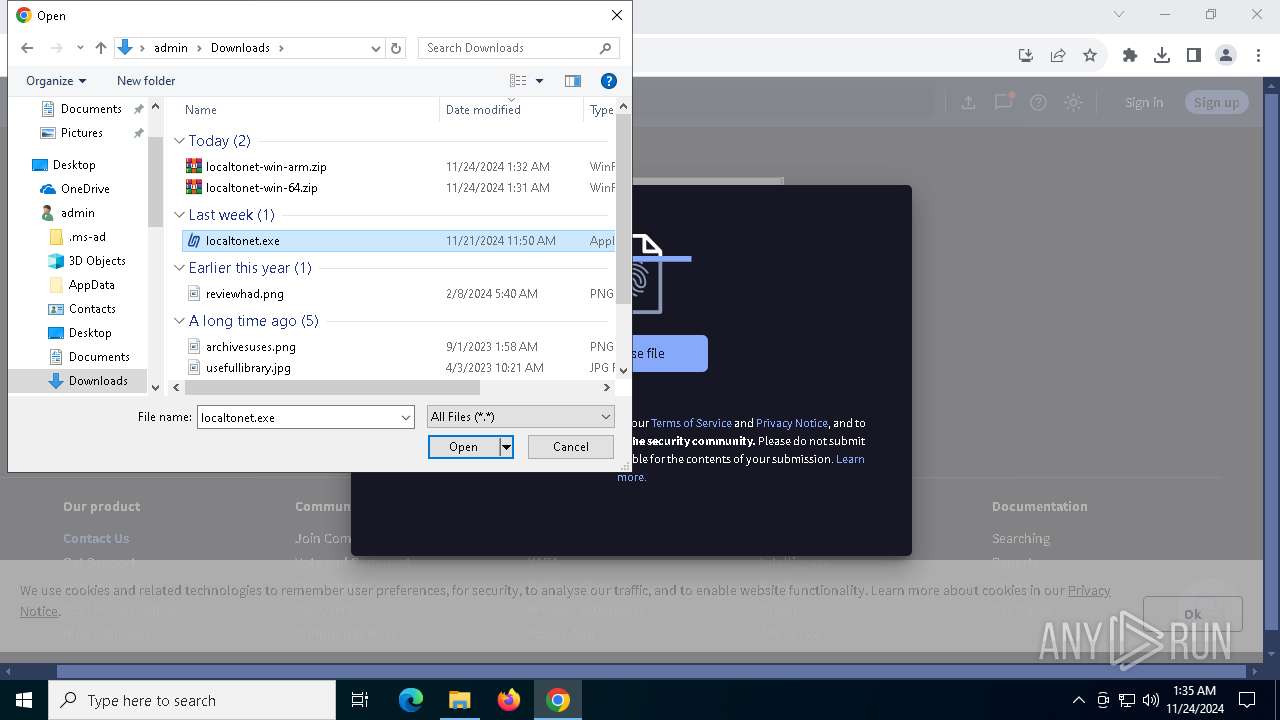Collapse the Last week group

pyautogui.click(x=180, y=215)
